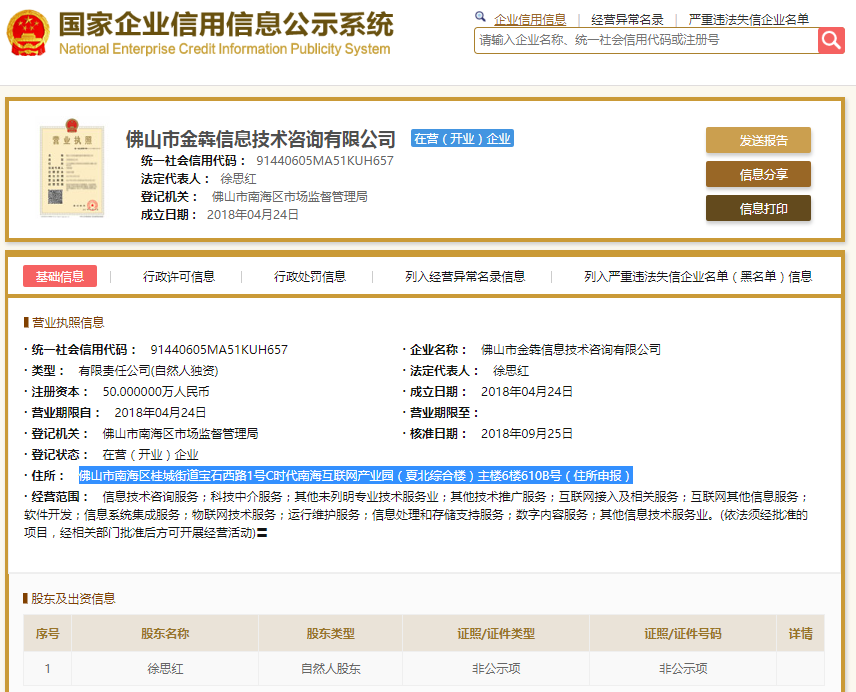The image size is (856, 692).
Task: Open the 经营异常名录 top link
Action: [627, 19]
